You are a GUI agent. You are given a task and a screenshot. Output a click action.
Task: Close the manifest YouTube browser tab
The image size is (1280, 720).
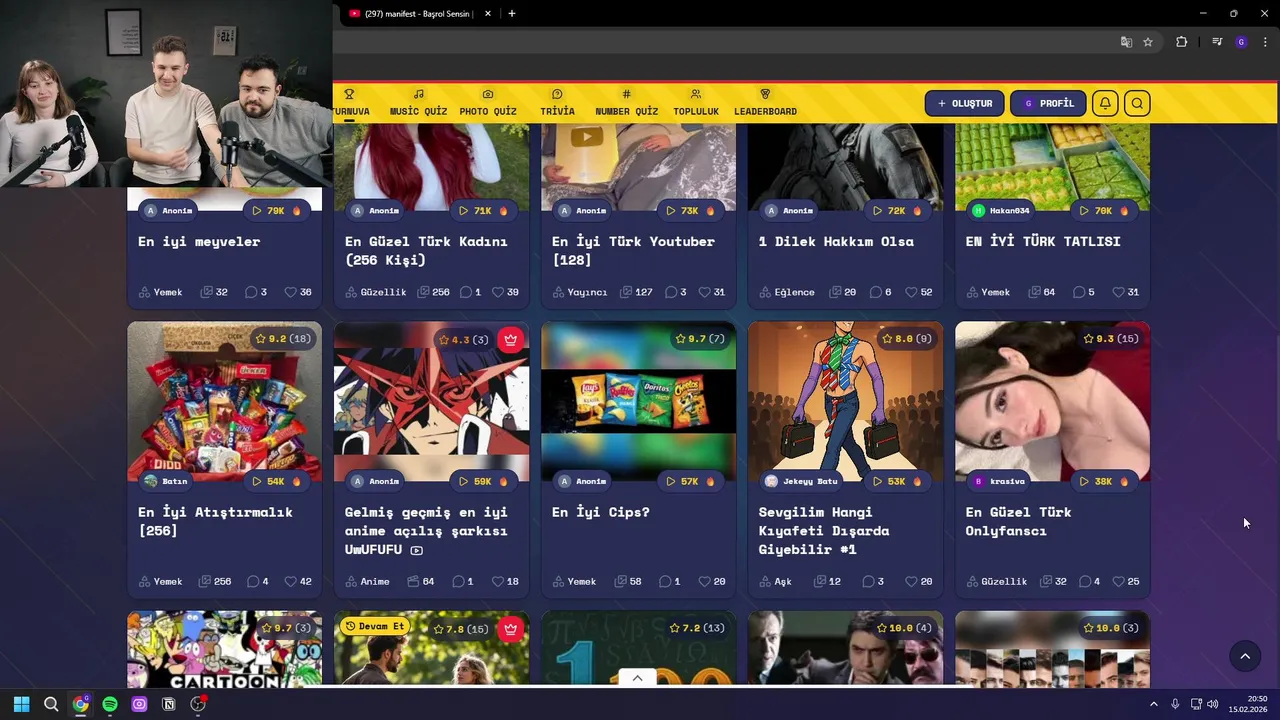pos(488,14)
